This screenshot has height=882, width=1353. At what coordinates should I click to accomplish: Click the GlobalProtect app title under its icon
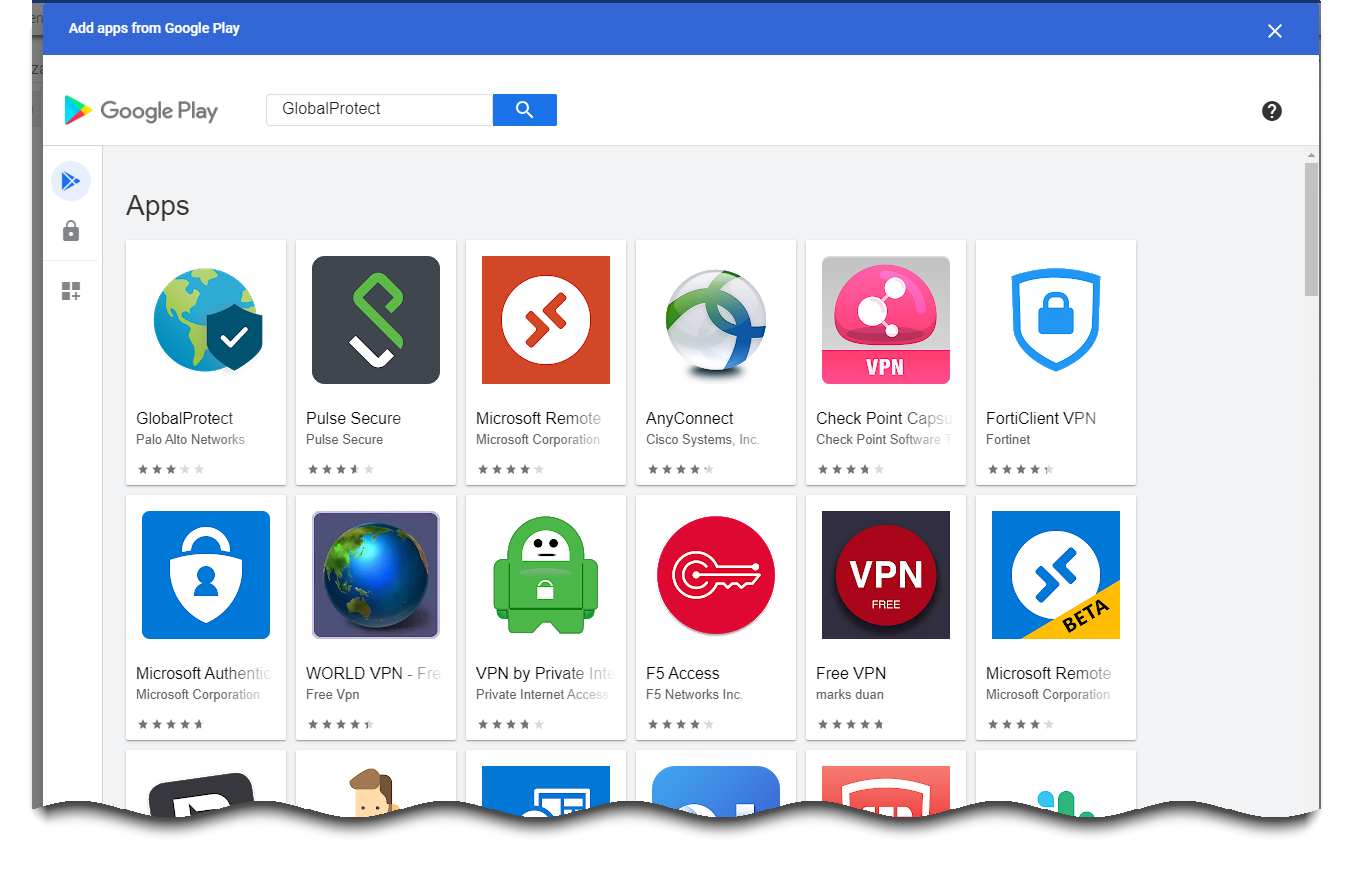[185, 418]
